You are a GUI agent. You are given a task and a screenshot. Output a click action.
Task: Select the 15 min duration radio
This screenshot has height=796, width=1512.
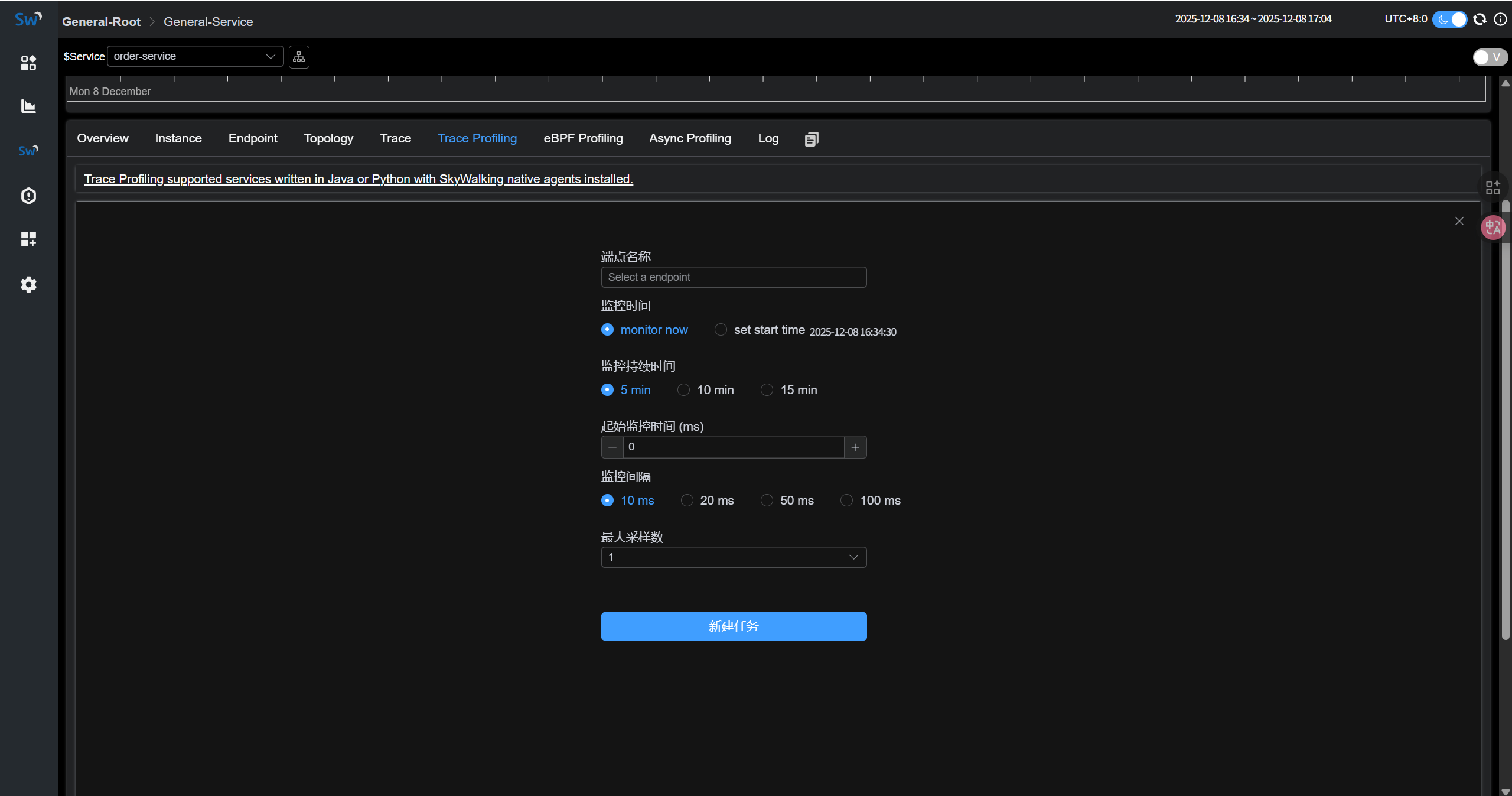[x=767, y=390]
